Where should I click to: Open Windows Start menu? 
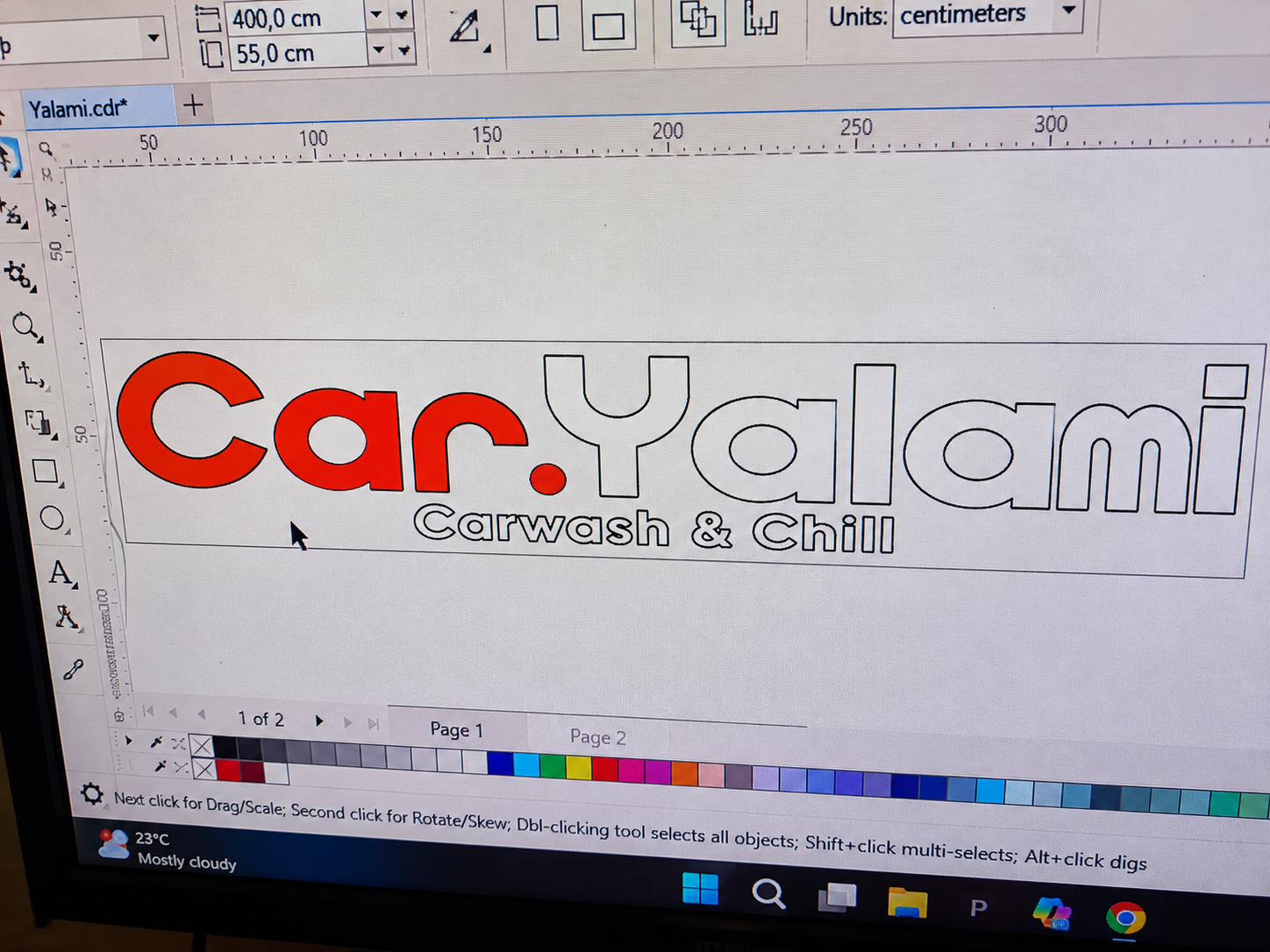point(700,889)
